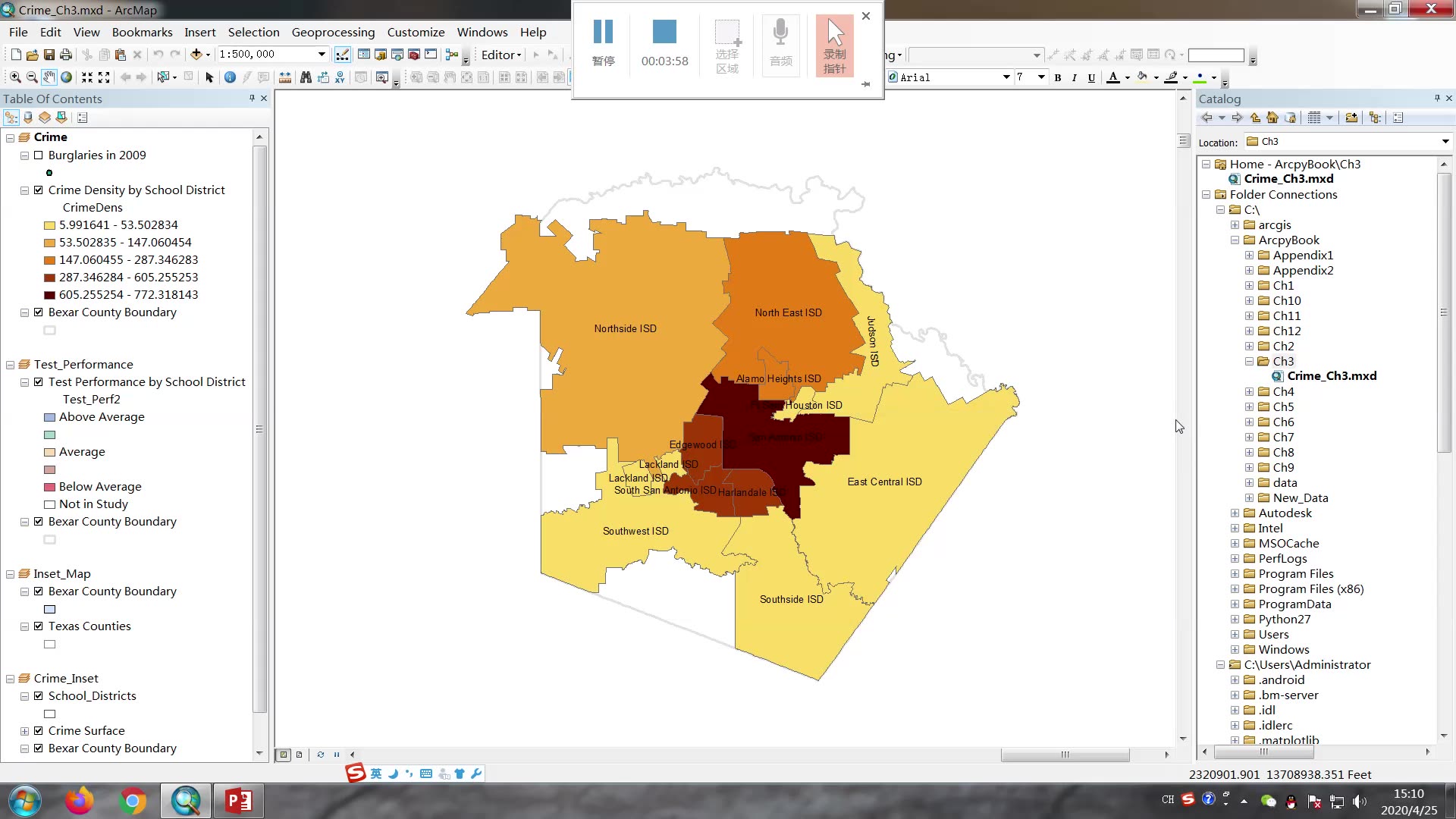Viewport: 1456px width, 819px height.
Task: Open the Find binoculars tool
Action: click(306, 77)
